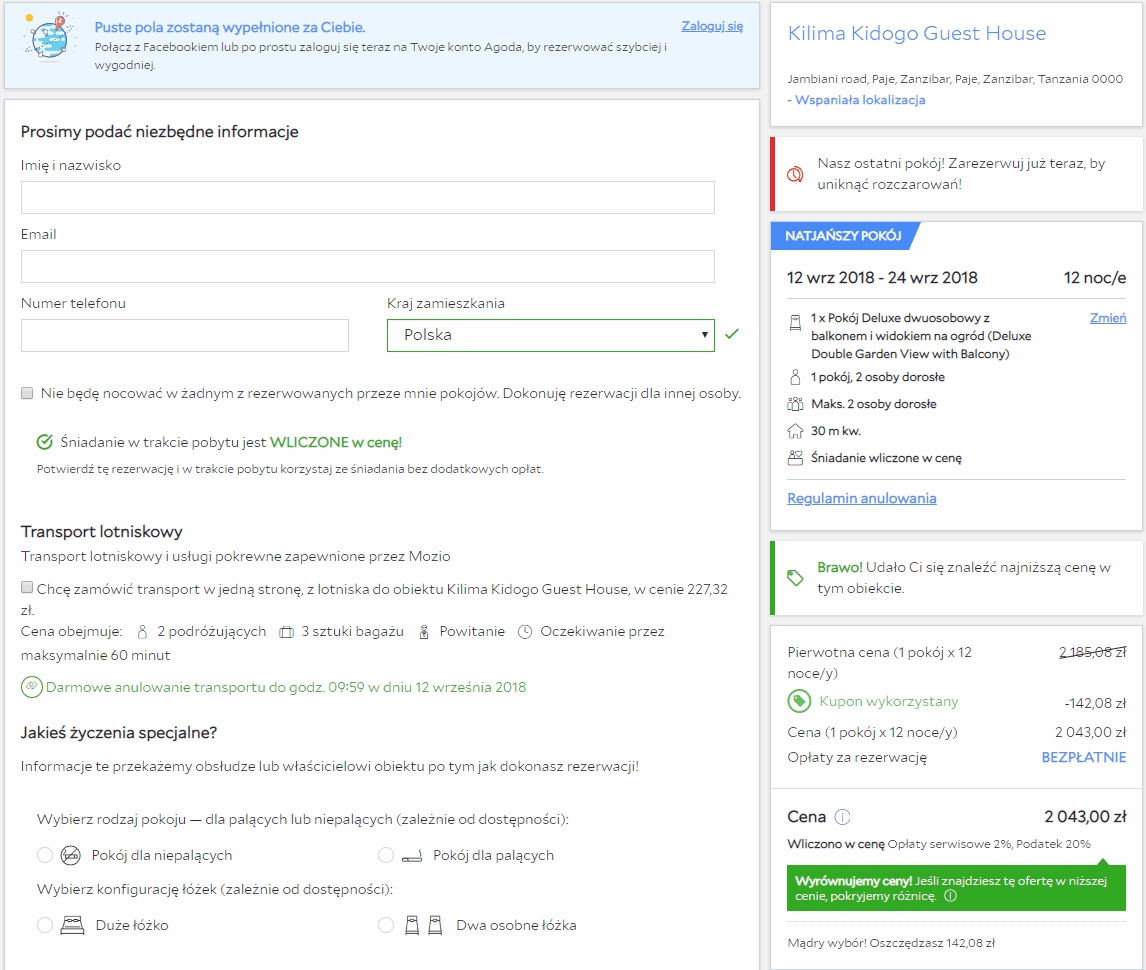
Task: Click 'Jakieś życzenia specjalne?' heading
Action: click(119, 732)
